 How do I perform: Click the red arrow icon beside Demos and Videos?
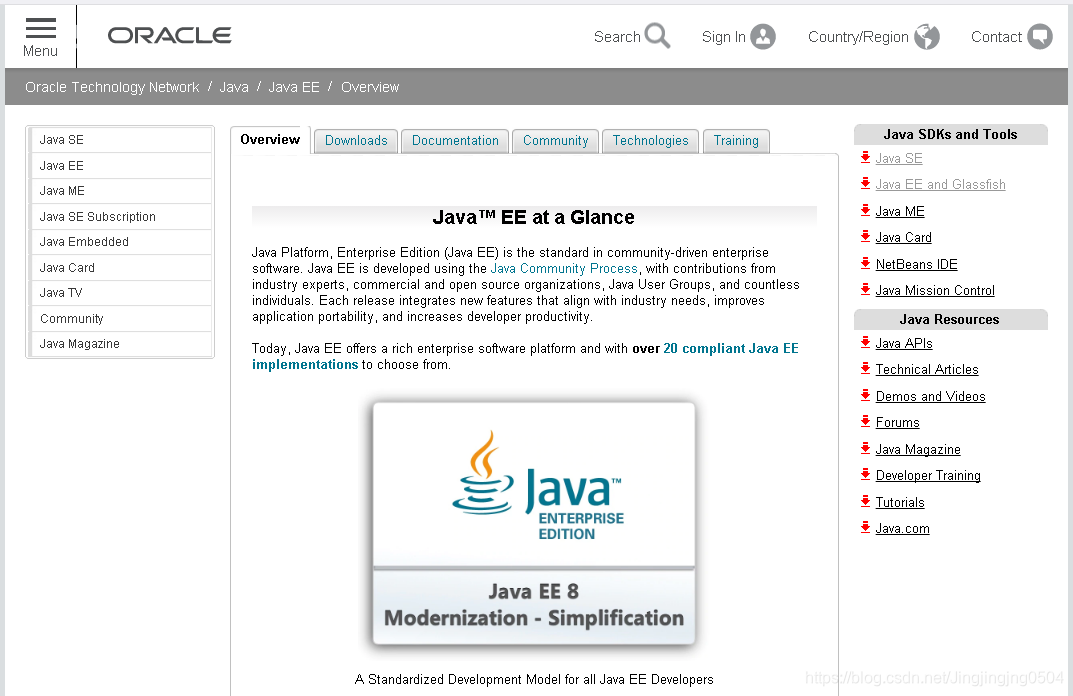(x=866, y=396)
